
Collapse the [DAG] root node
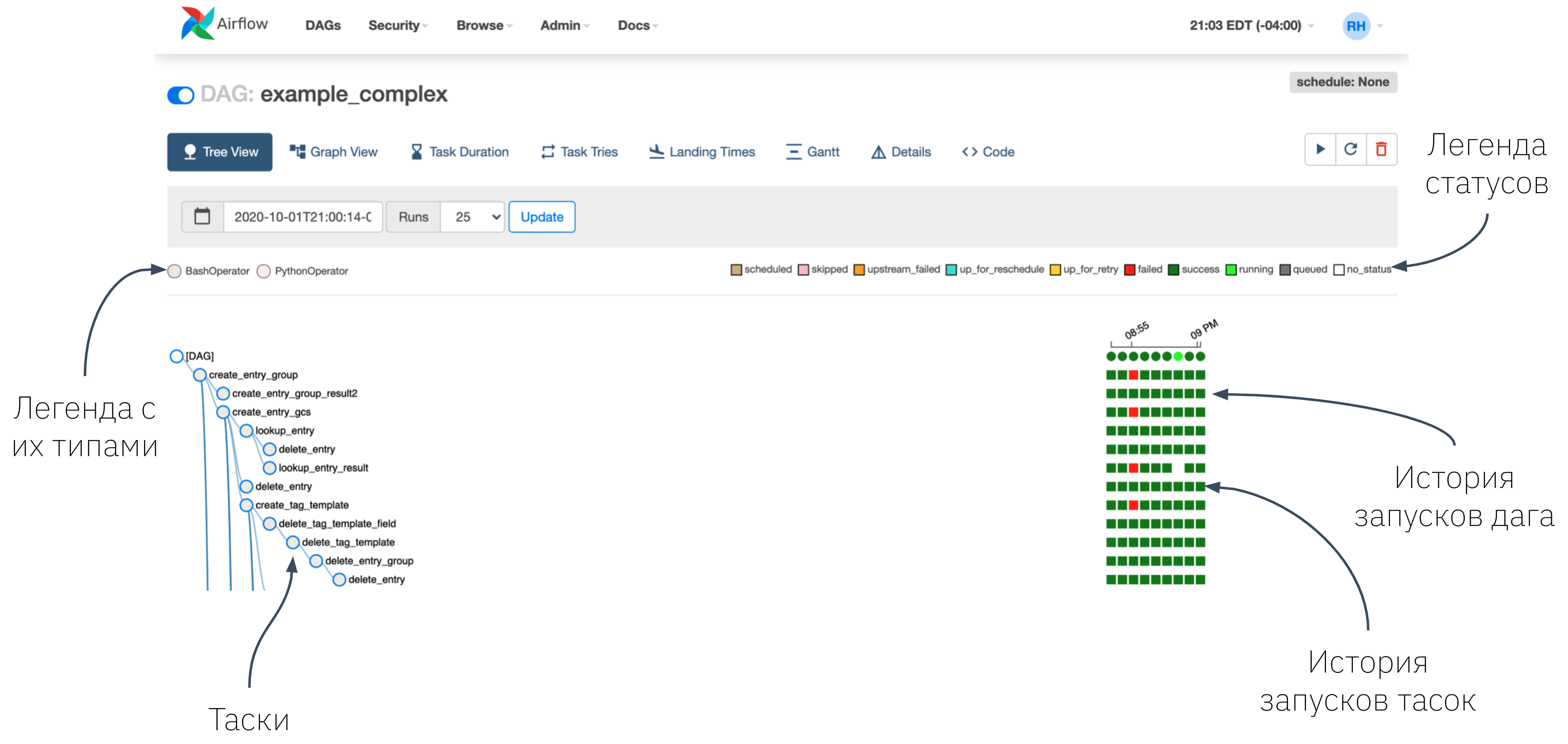[177, 356]
